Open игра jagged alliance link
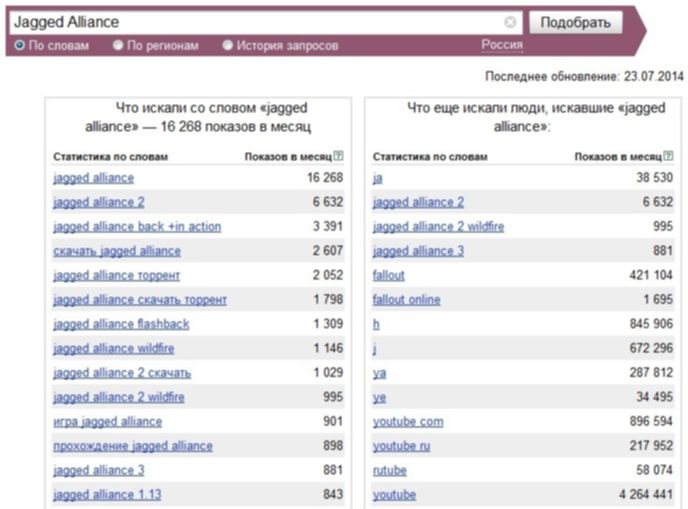The width and height of the screenshot is (688, 509). (x=108, y=422)
